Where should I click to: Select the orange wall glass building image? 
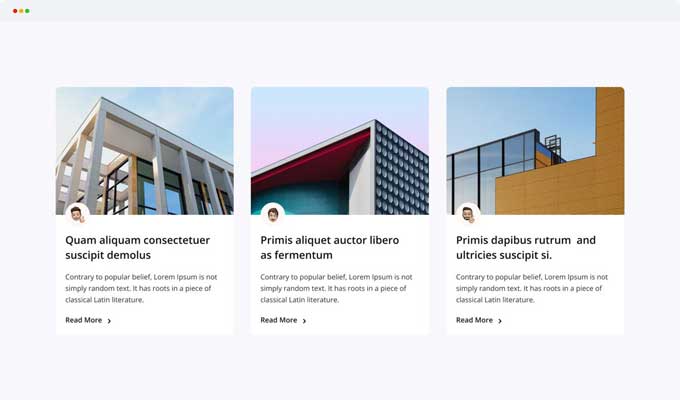point(536,151)
